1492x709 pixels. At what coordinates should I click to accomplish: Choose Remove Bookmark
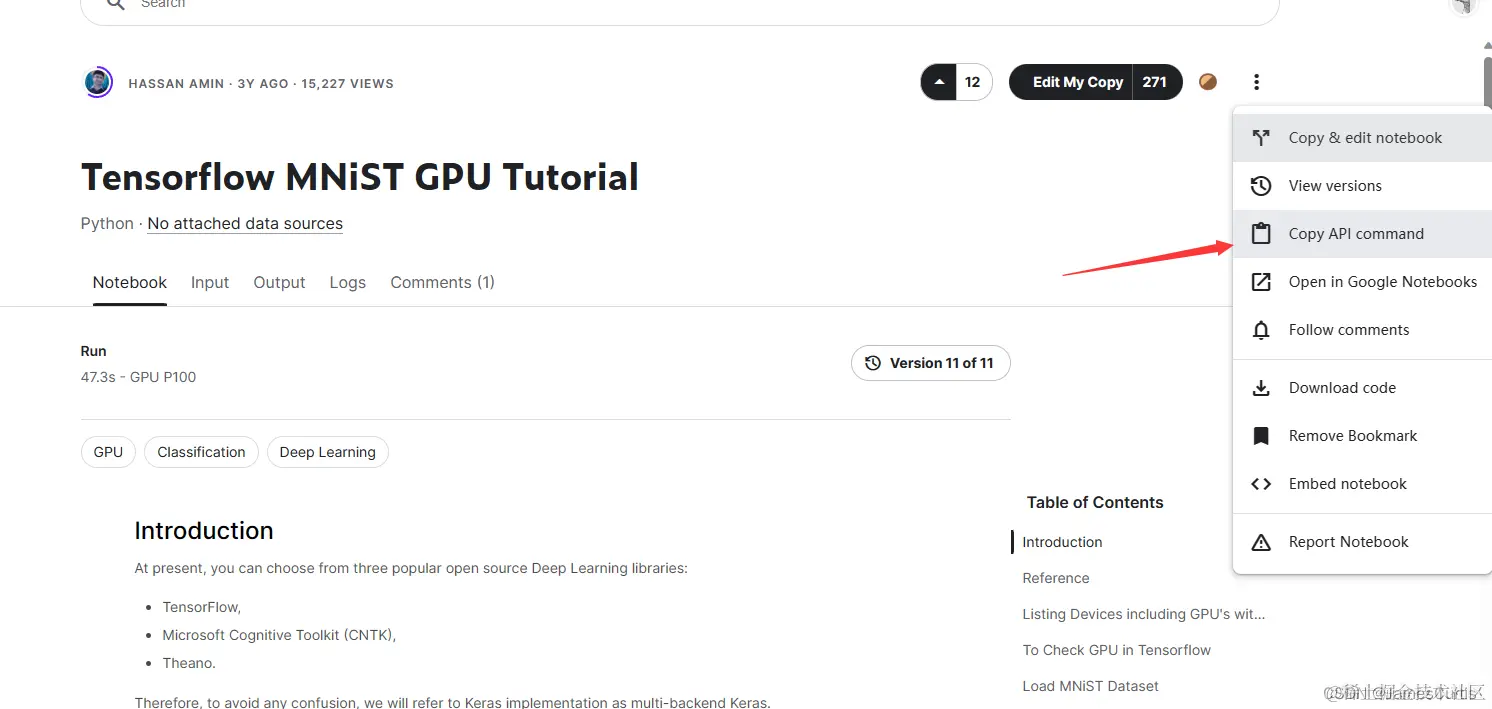1362,436
